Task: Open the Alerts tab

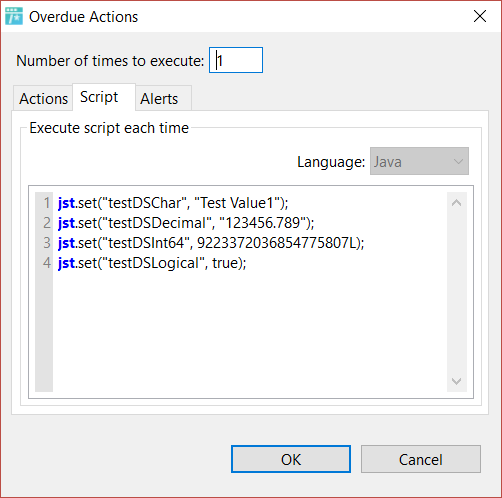Action: pyautogui.click(x=159, y=99)
